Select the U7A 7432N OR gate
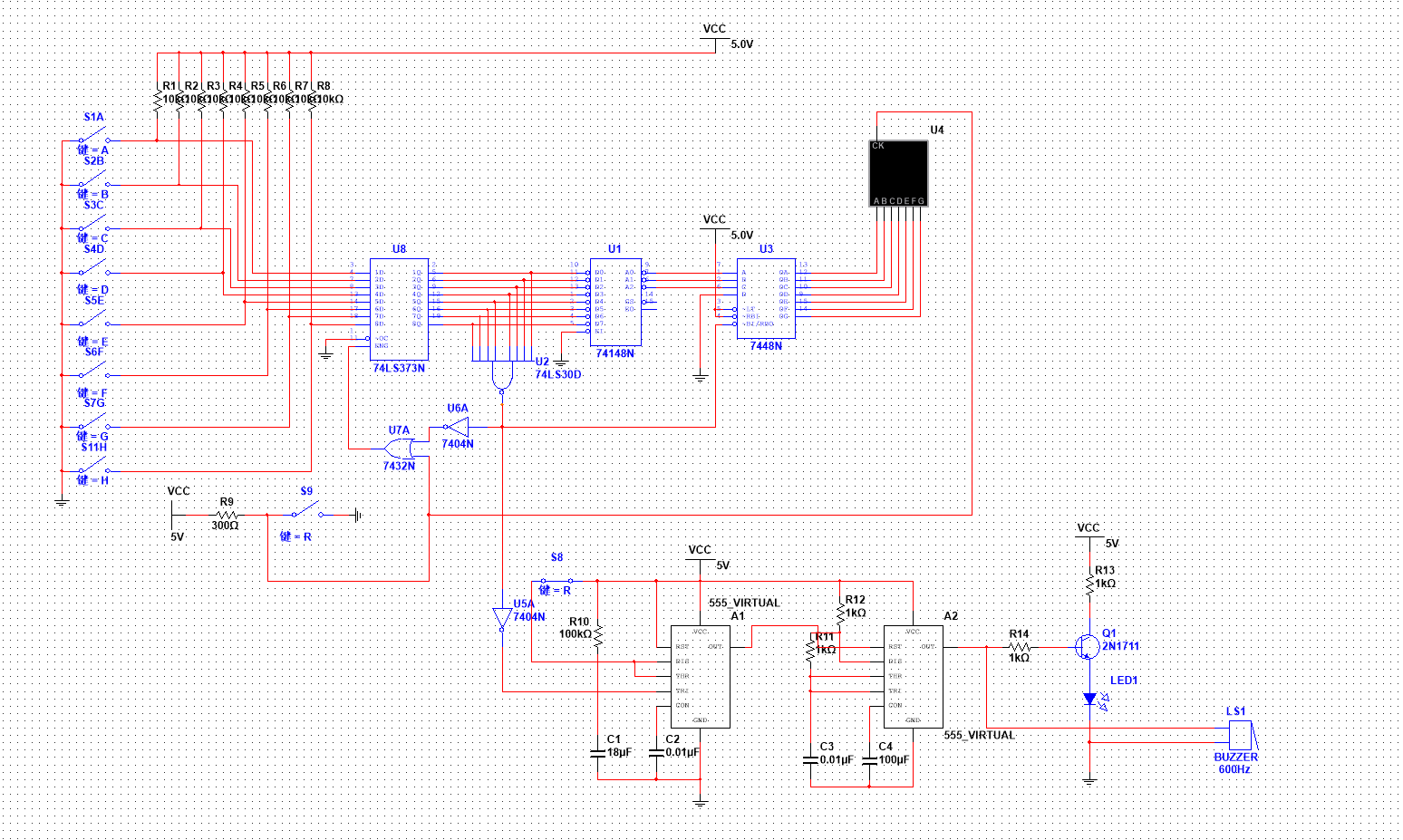The height and width of the screenshot is (840, 1403). point(400,448)
